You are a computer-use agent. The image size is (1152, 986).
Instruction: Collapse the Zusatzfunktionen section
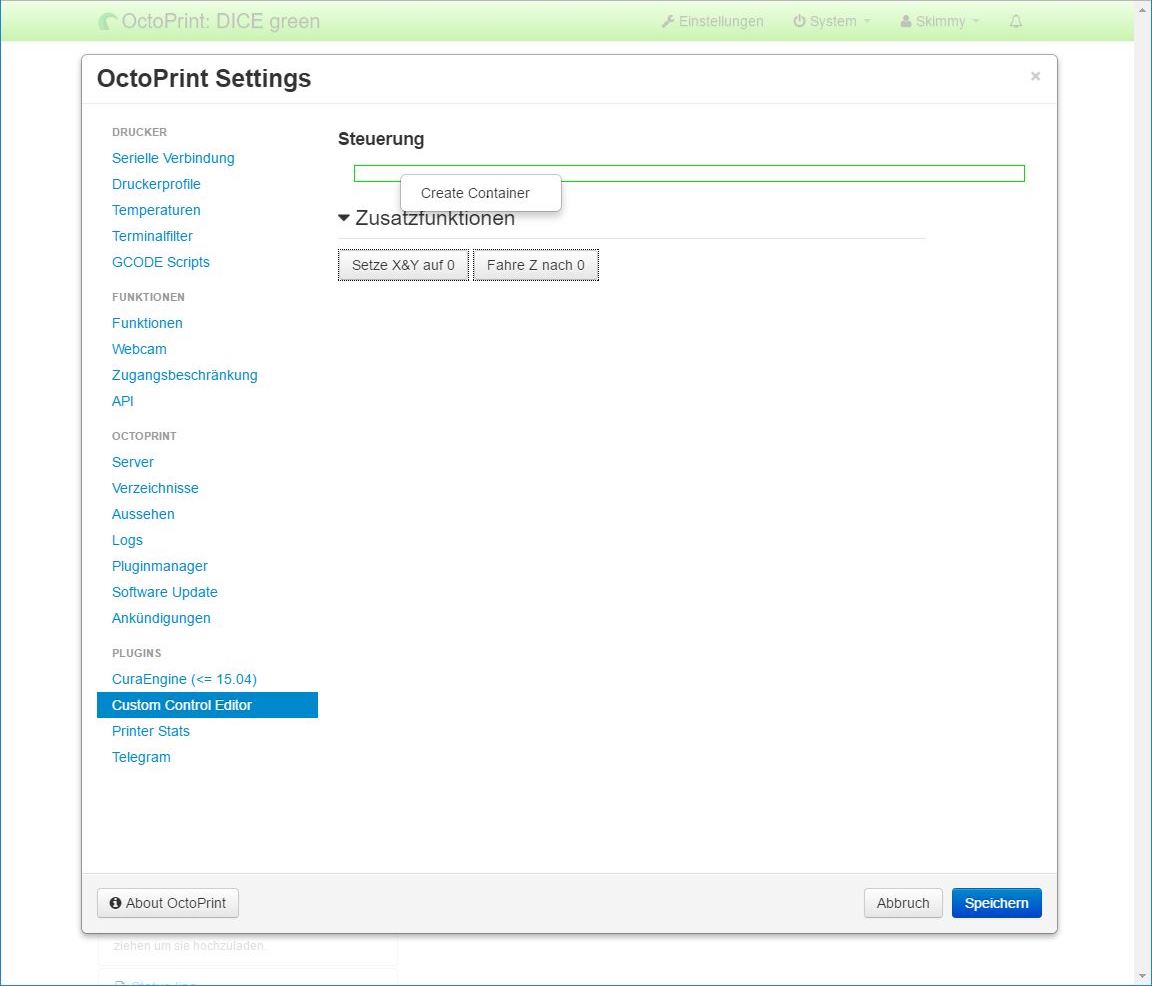pos(344,217)
